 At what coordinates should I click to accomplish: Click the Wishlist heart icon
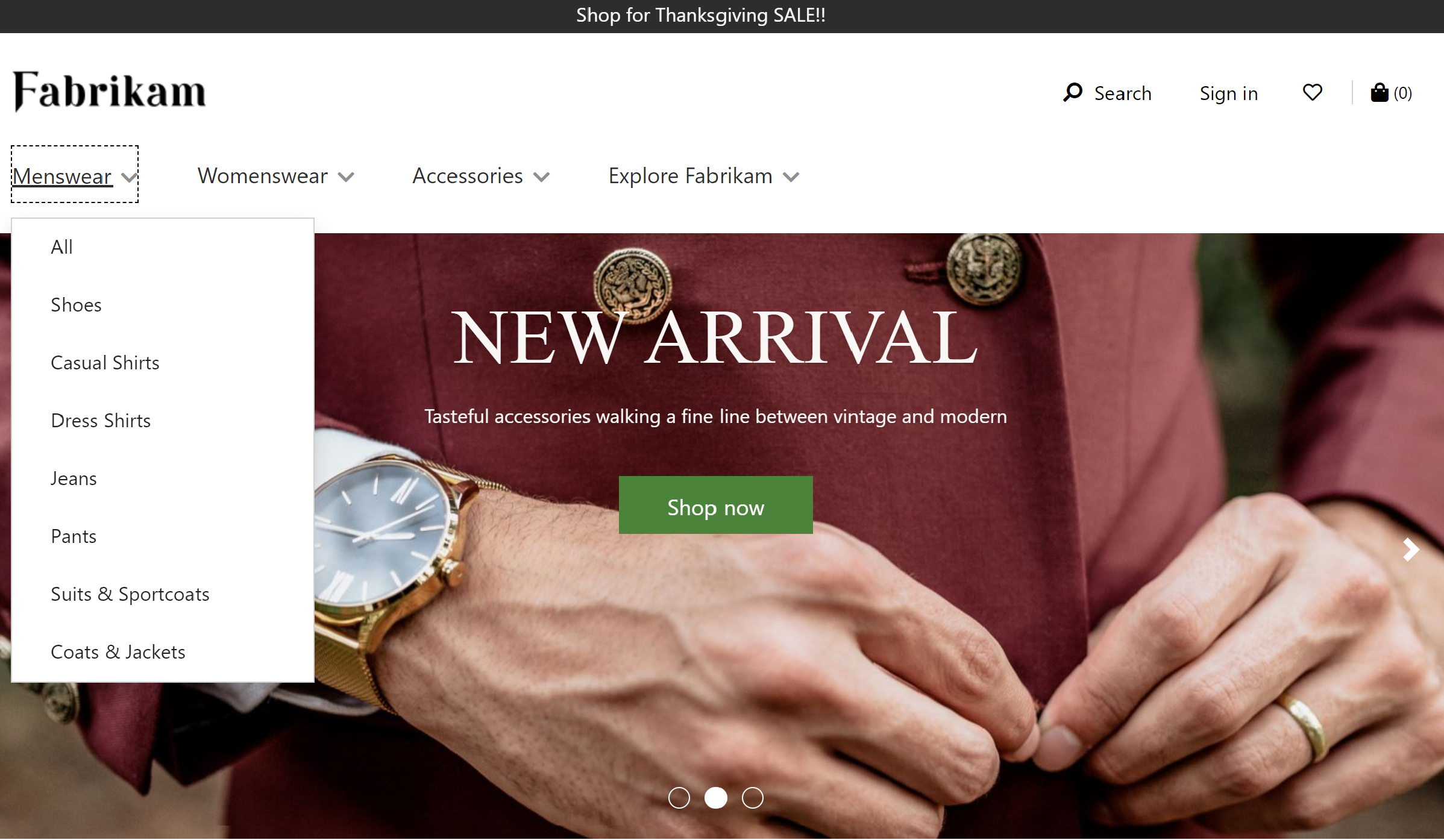point(1313,92)
